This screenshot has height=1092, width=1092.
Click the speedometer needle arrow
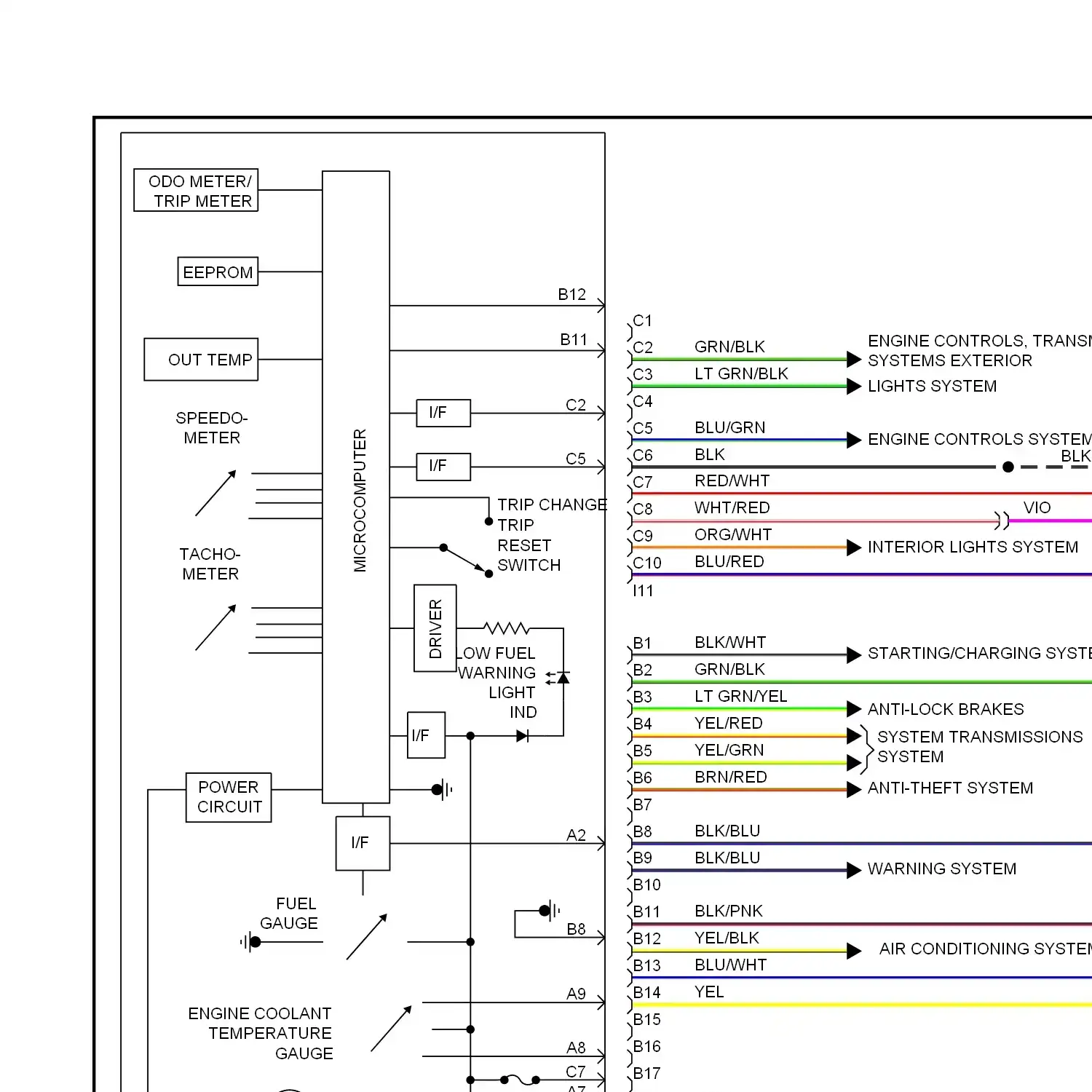215,493
